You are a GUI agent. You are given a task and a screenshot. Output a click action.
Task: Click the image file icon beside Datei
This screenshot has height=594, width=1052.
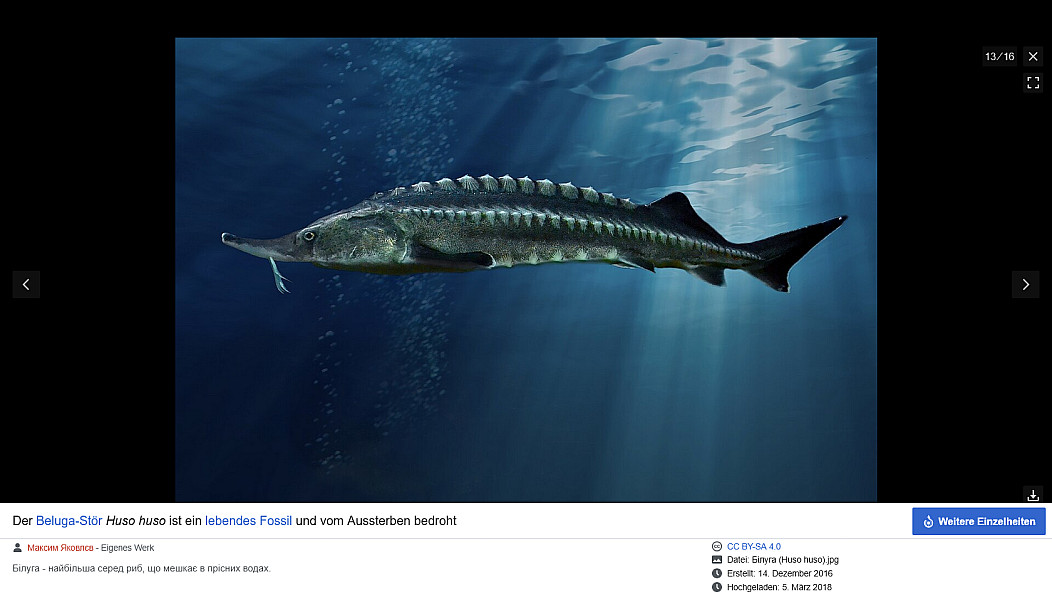(717, 560)
